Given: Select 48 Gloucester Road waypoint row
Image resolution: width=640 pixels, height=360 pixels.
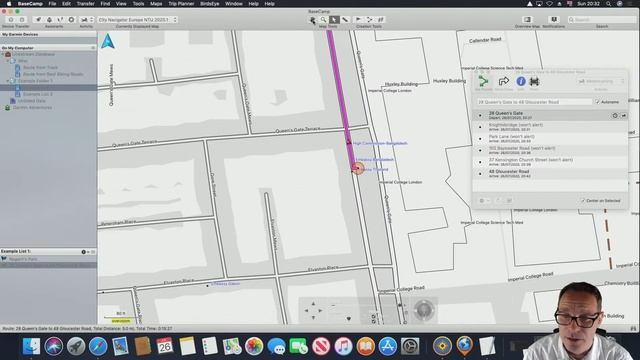Looking at the screenshot, I should pyautogui.click(x=550, y=173).
